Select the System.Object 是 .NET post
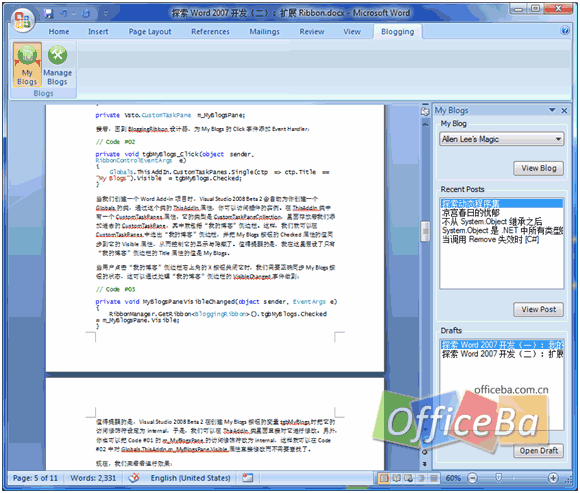580x493 pixels. pyautogui.click(x=502, y=230)
